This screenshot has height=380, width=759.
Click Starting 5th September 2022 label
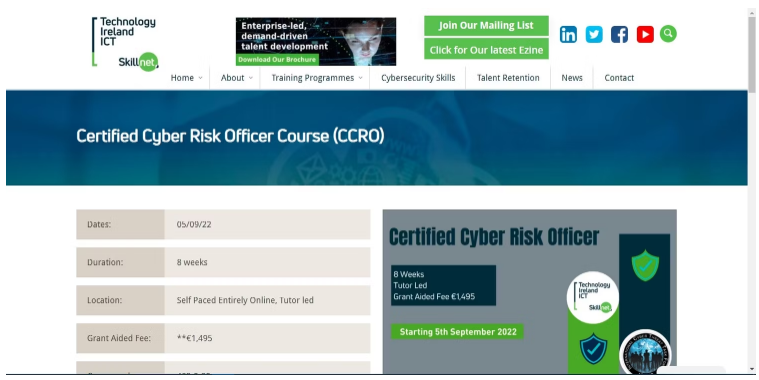click(457, 332)
